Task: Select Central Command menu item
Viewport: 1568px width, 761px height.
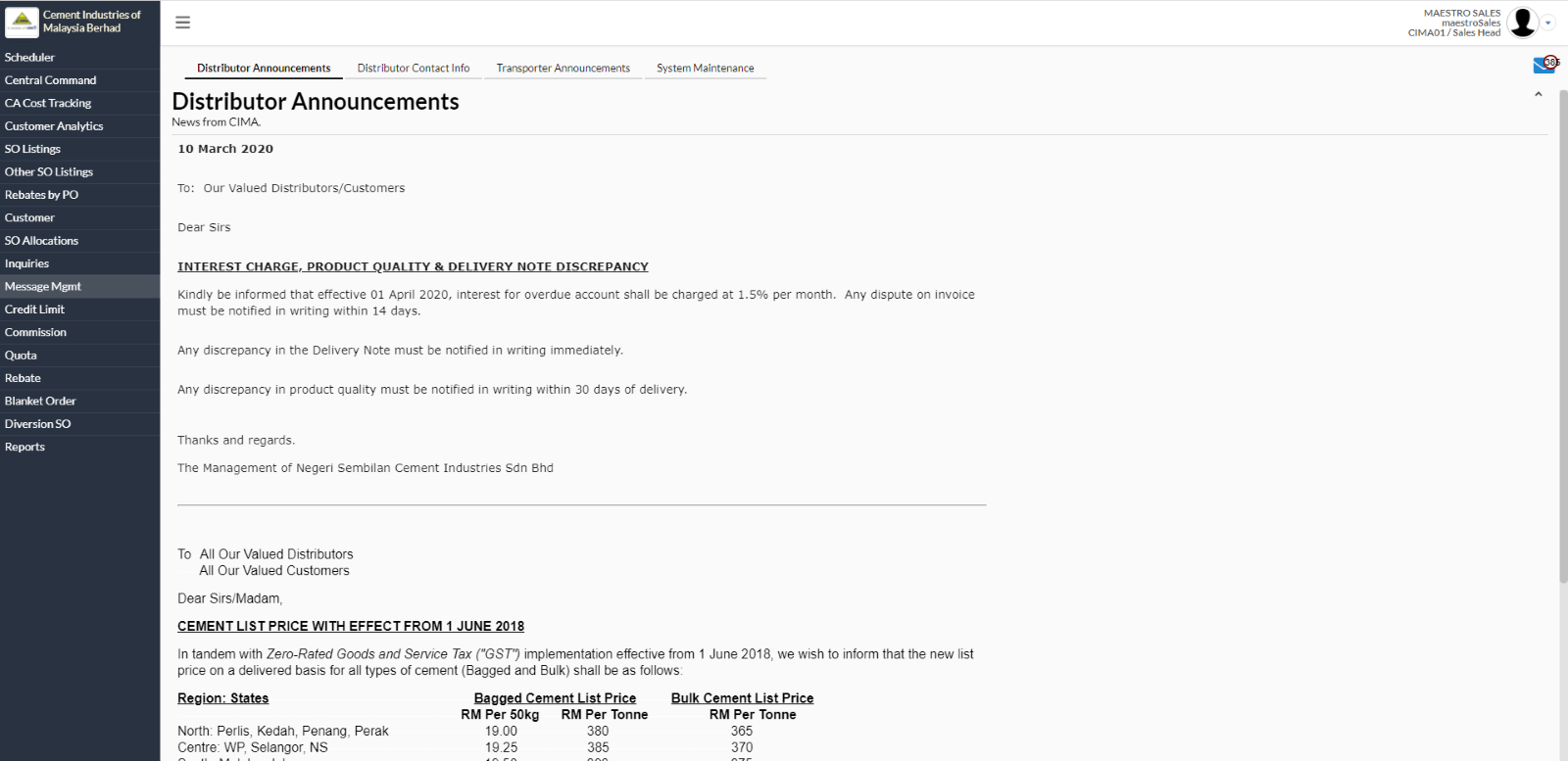Action: pyautogui.click(x=79, y=80)
